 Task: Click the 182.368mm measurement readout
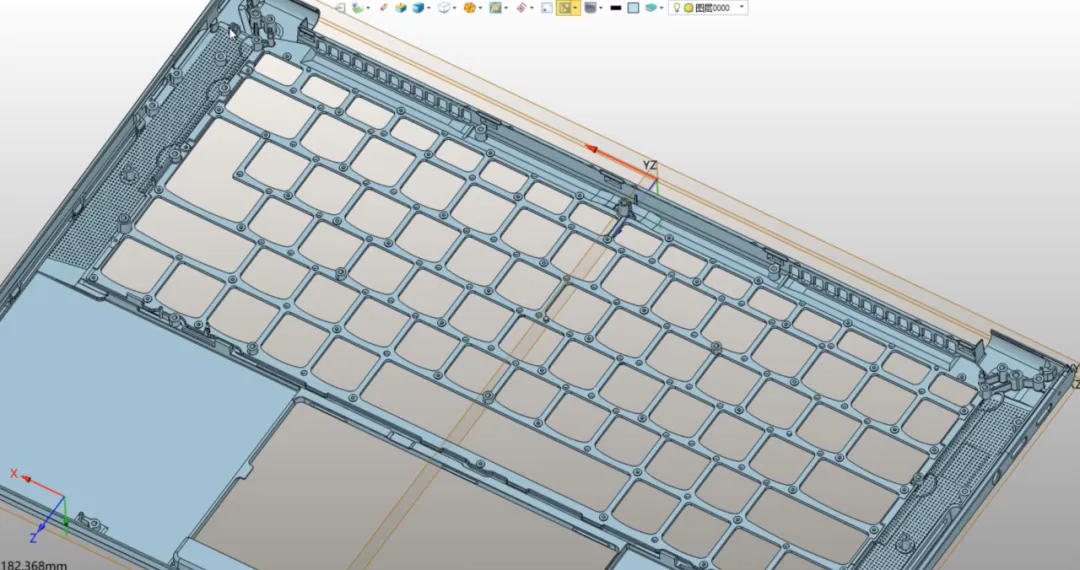(34, 565)
